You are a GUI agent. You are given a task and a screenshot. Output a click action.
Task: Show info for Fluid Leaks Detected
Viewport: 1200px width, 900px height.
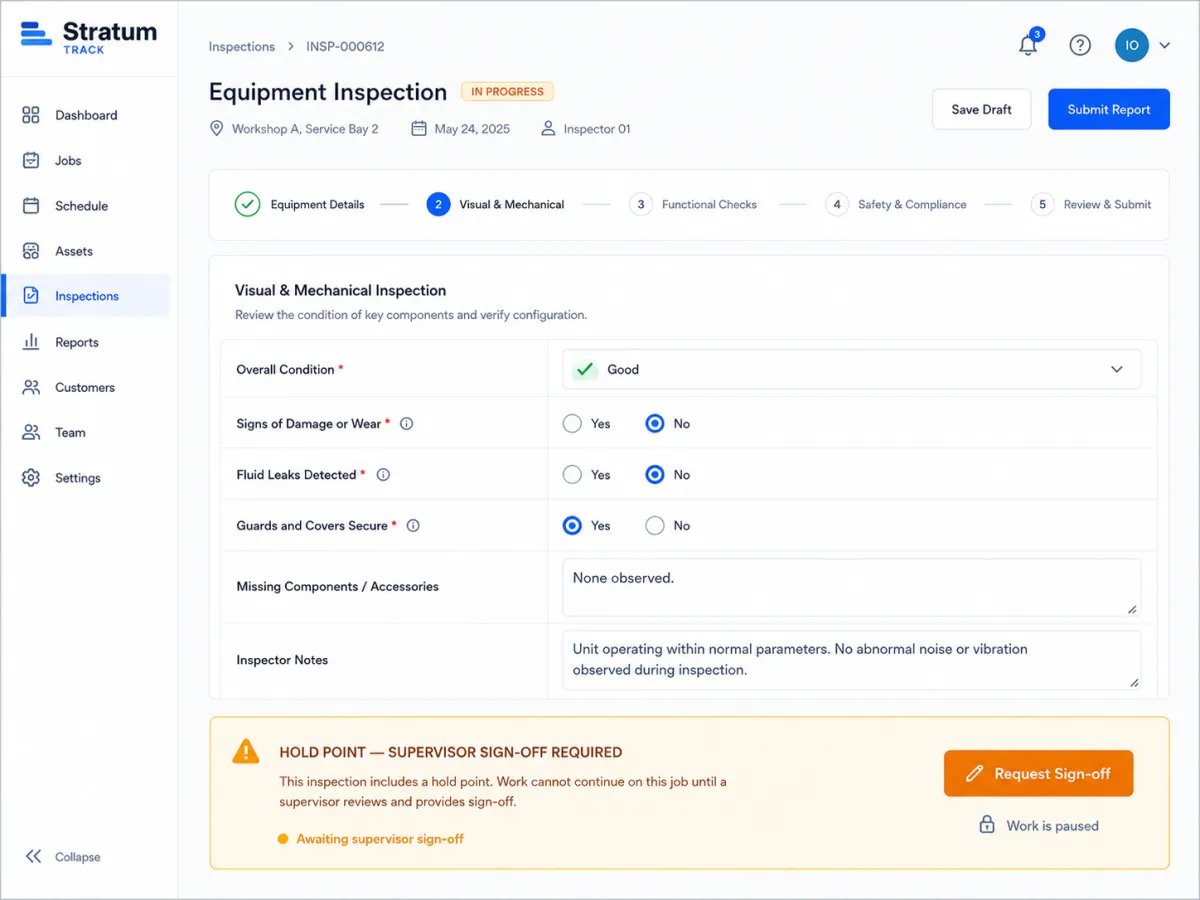click(x=383, y=475)
